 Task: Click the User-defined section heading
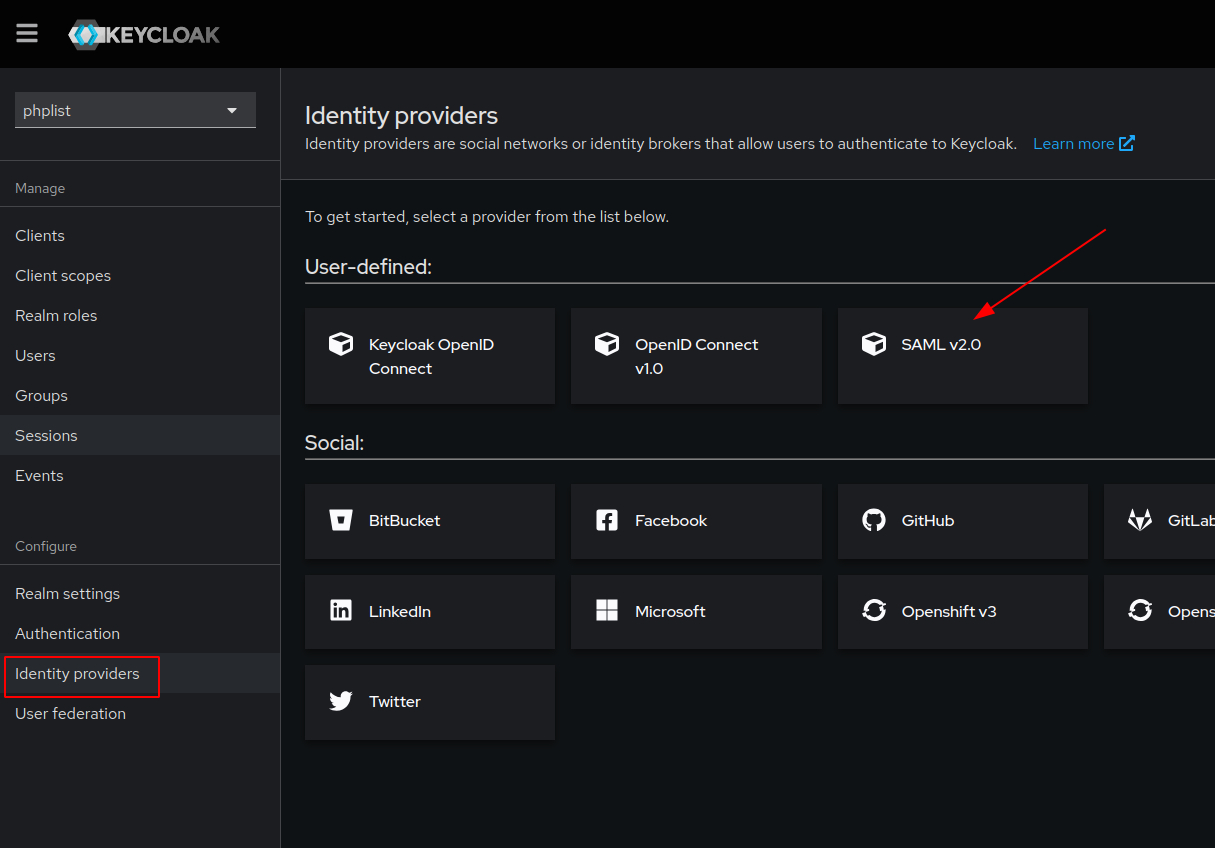(368, 267)
